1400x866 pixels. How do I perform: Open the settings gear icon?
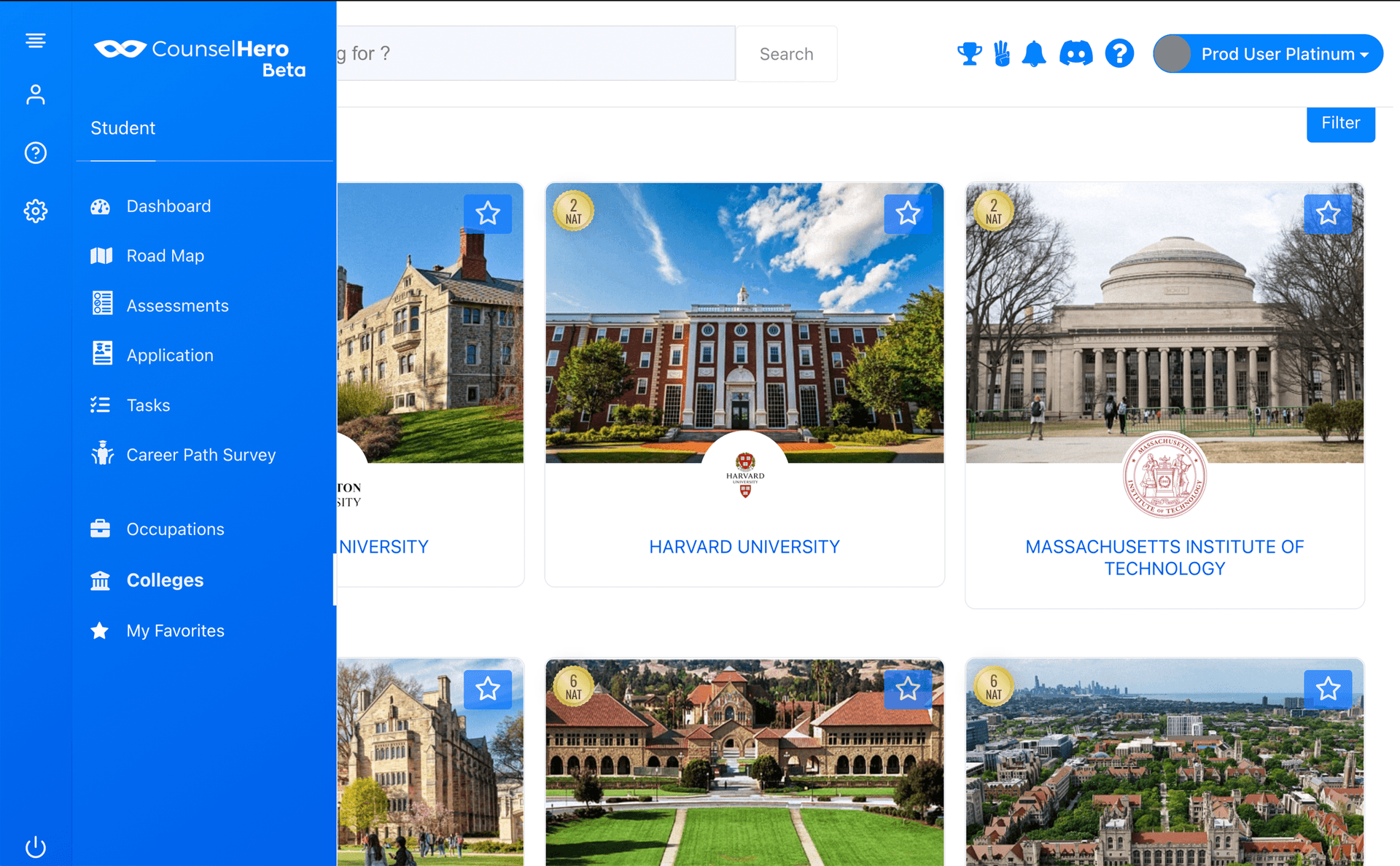tap(36, 211)
